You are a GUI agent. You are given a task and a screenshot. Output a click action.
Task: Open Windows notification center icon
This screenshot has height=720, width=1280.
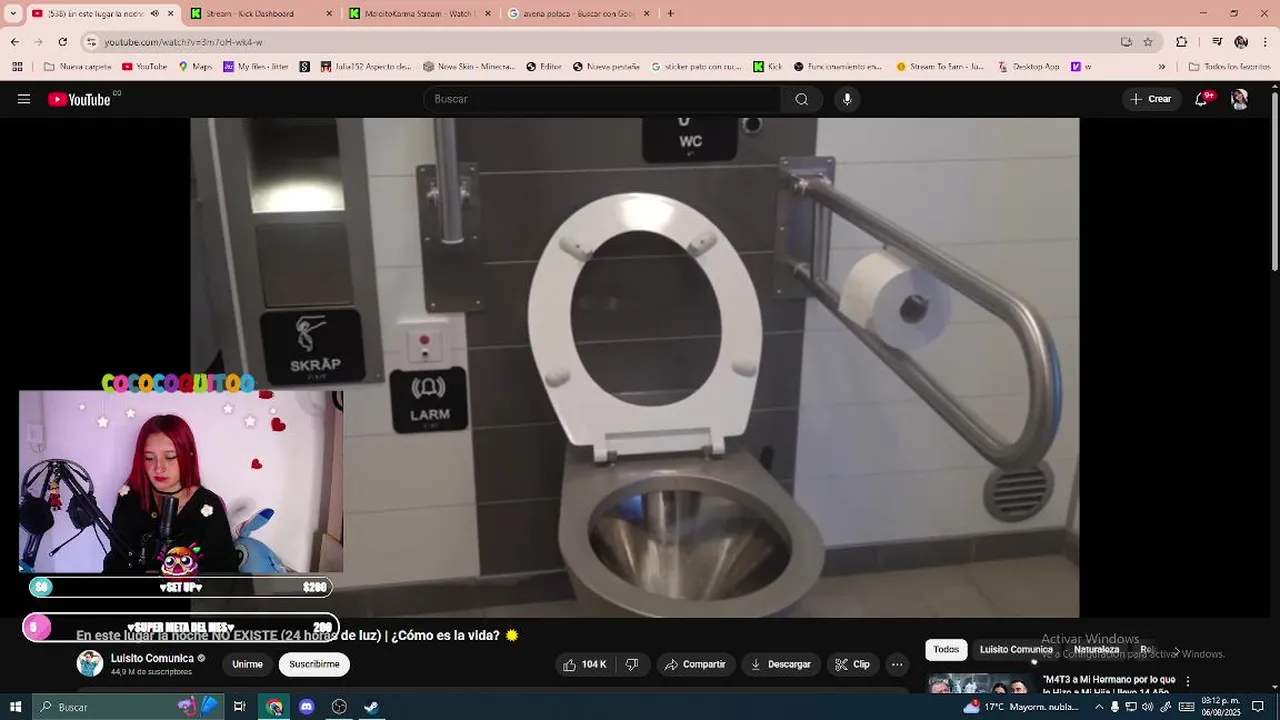click(x=1258, y=707)
